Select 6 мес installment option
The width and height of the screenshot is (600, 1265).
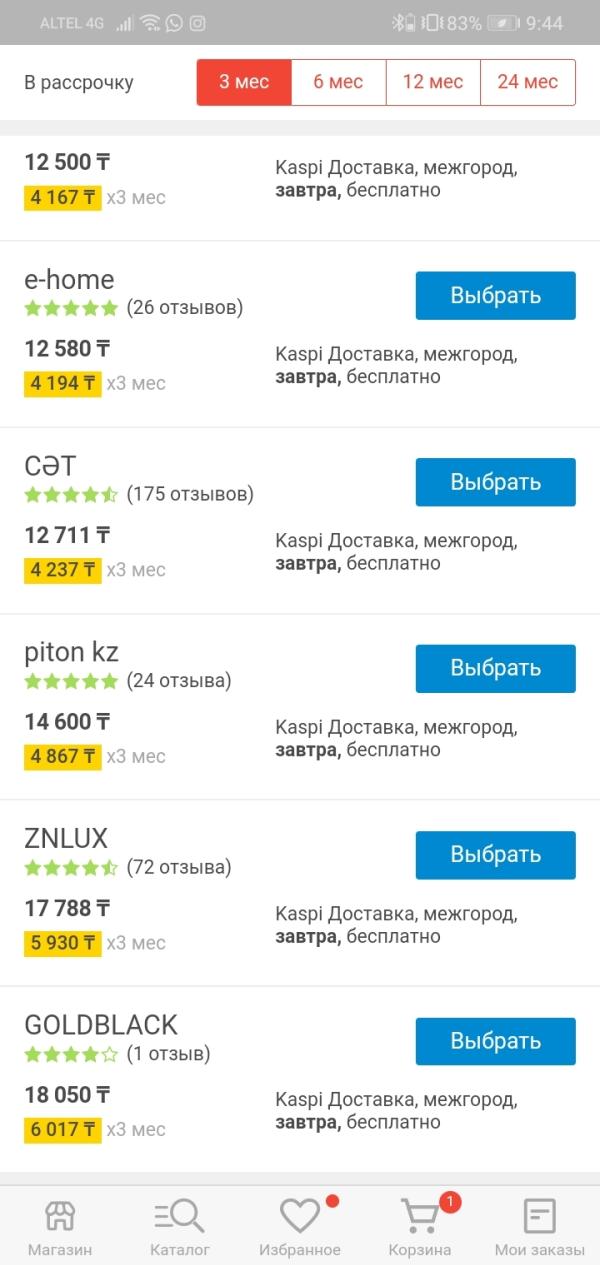click(338, 82)
